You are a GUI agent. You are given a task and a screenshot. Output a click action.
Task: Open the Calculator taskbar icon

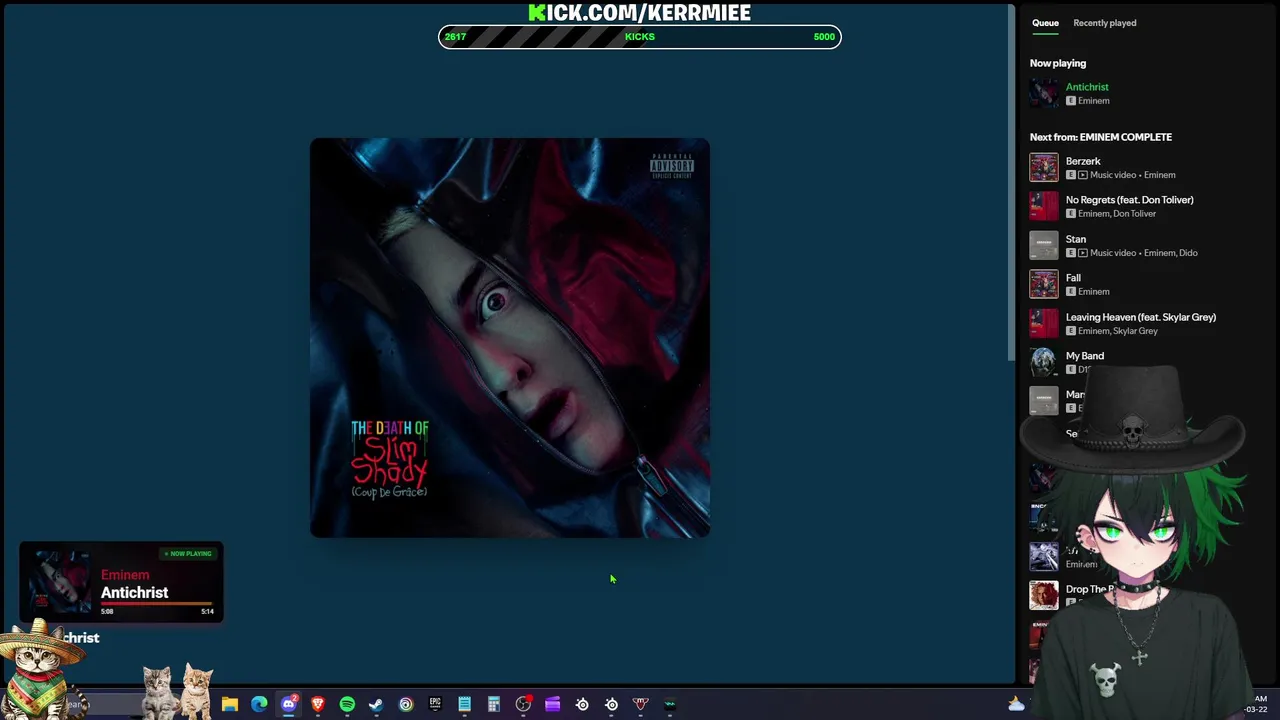tap(493, 704)
